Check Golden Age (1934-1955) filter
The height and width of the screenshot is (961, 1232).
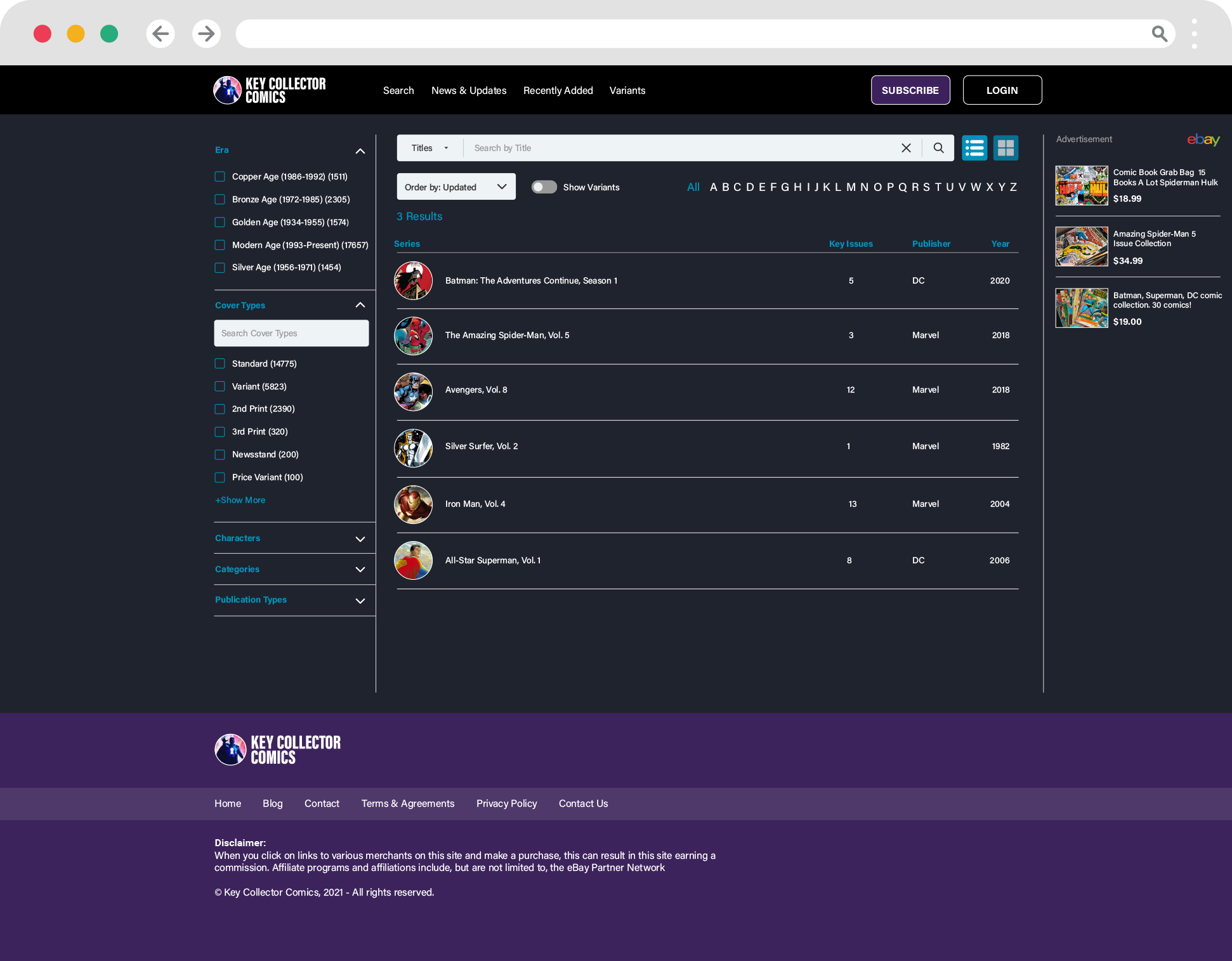pos(220,222)
